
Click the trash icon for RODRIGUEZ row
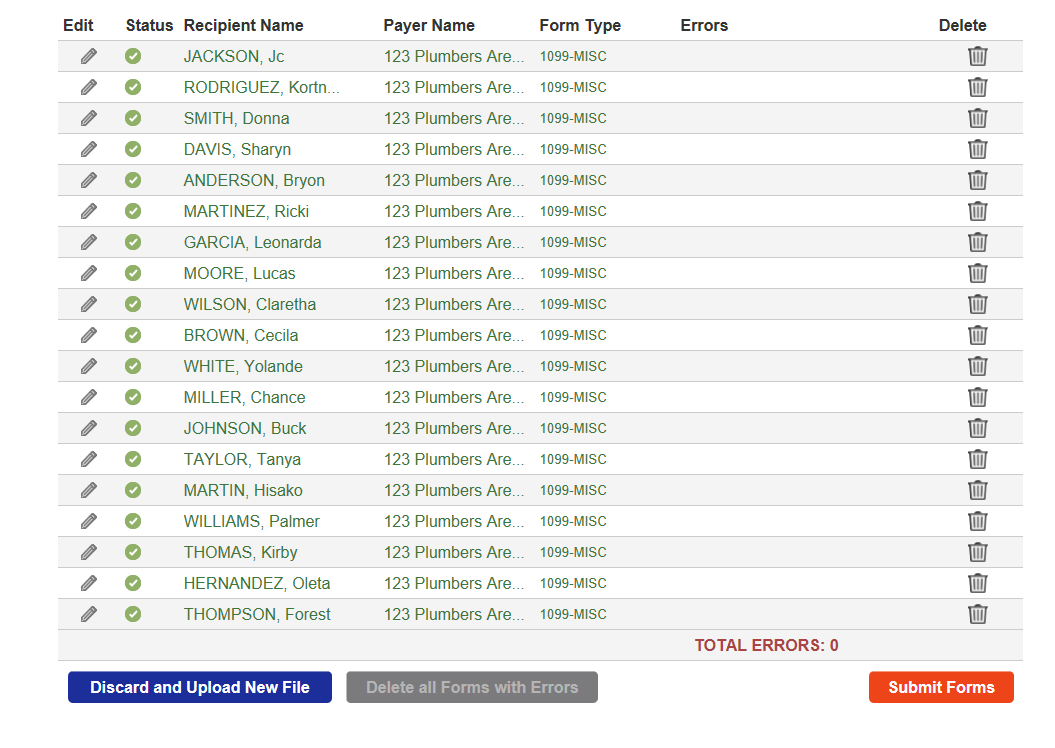[978, 87]
